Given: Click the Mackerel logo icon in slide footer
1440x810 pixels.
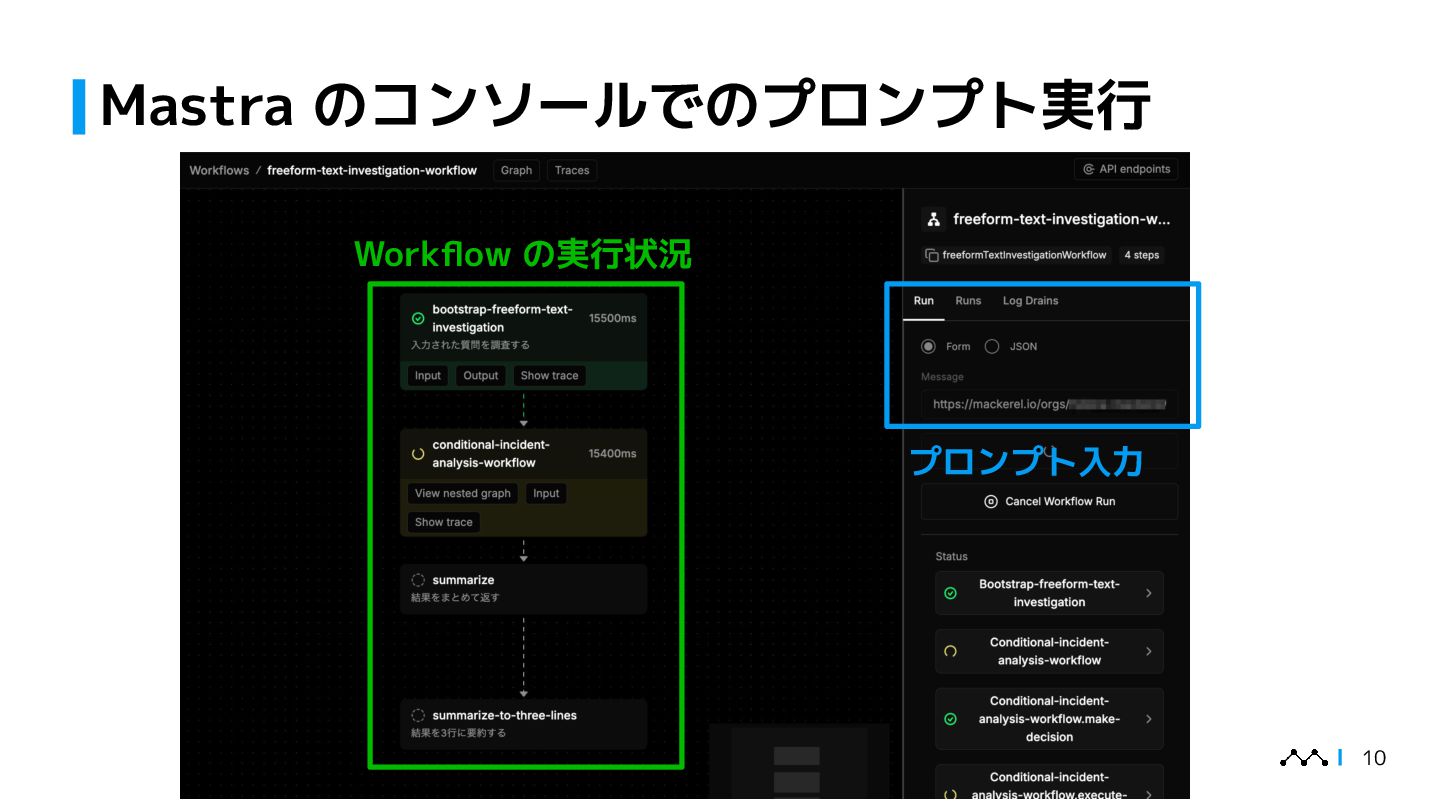Looking at the screenshot, I should pos(1304,758).
